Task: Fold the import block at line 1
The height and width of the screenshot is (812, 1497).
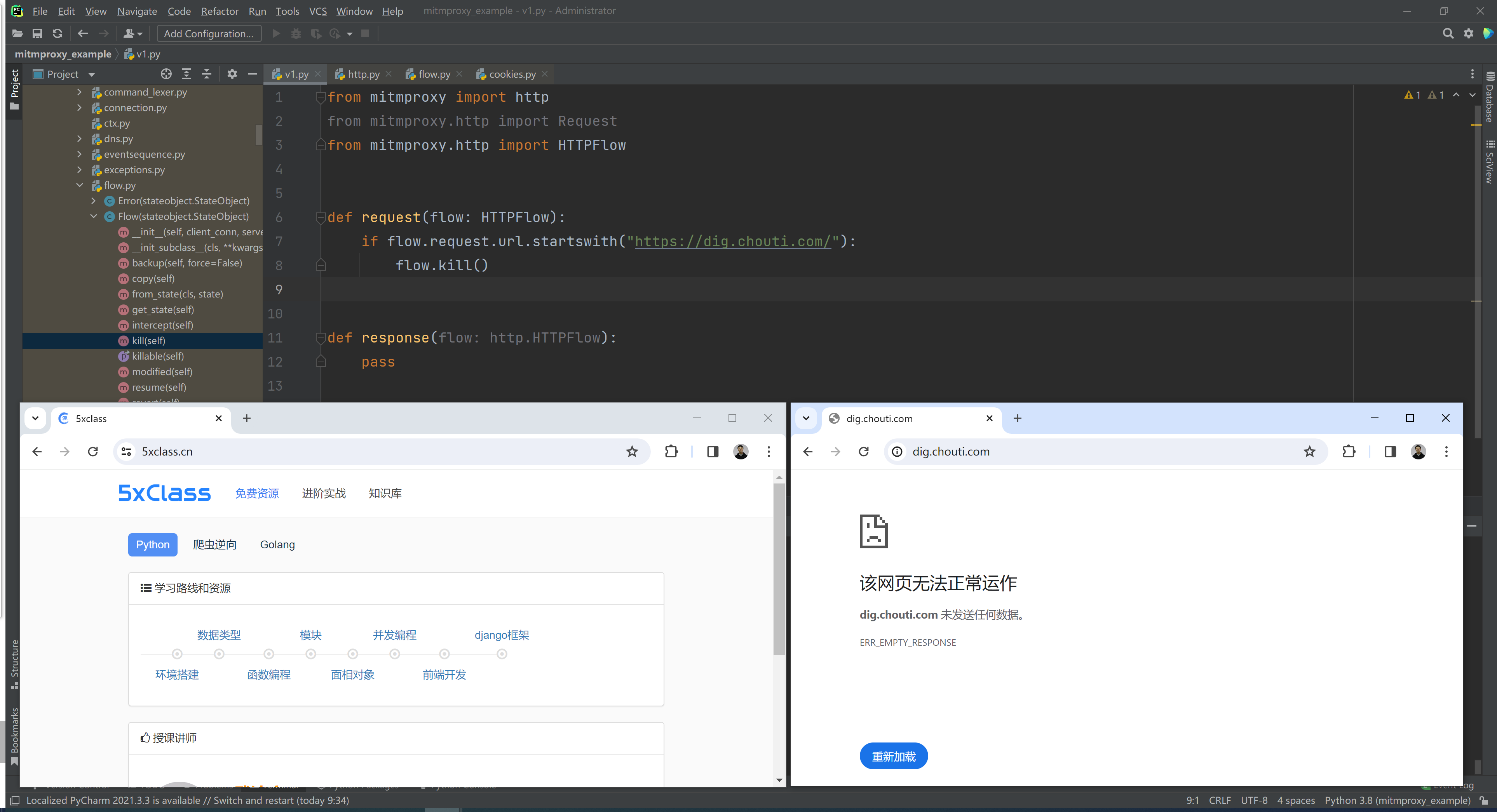Action: click(320, 97)
